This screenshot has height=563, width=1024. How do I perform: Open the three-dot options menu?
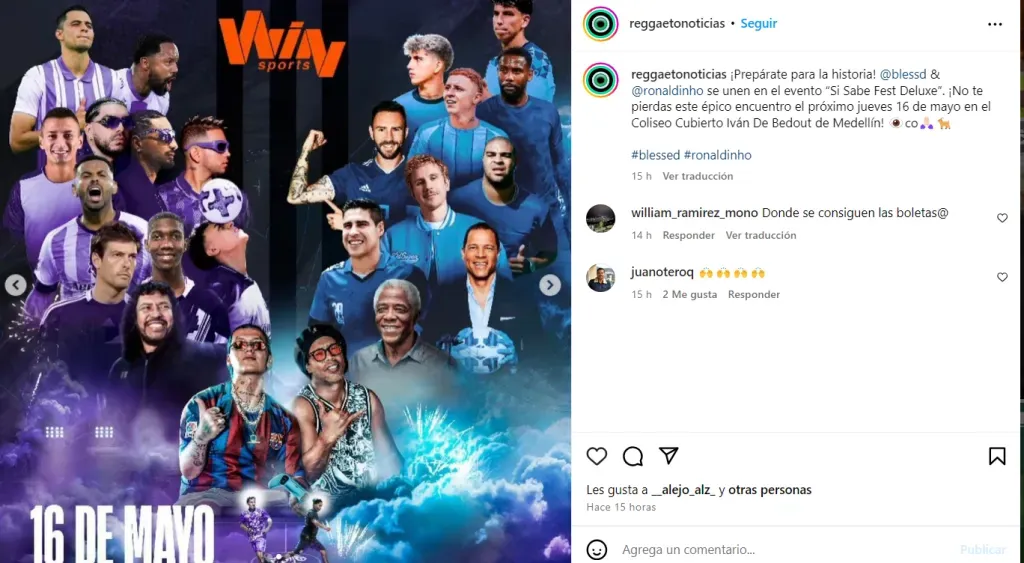[995, 24]
